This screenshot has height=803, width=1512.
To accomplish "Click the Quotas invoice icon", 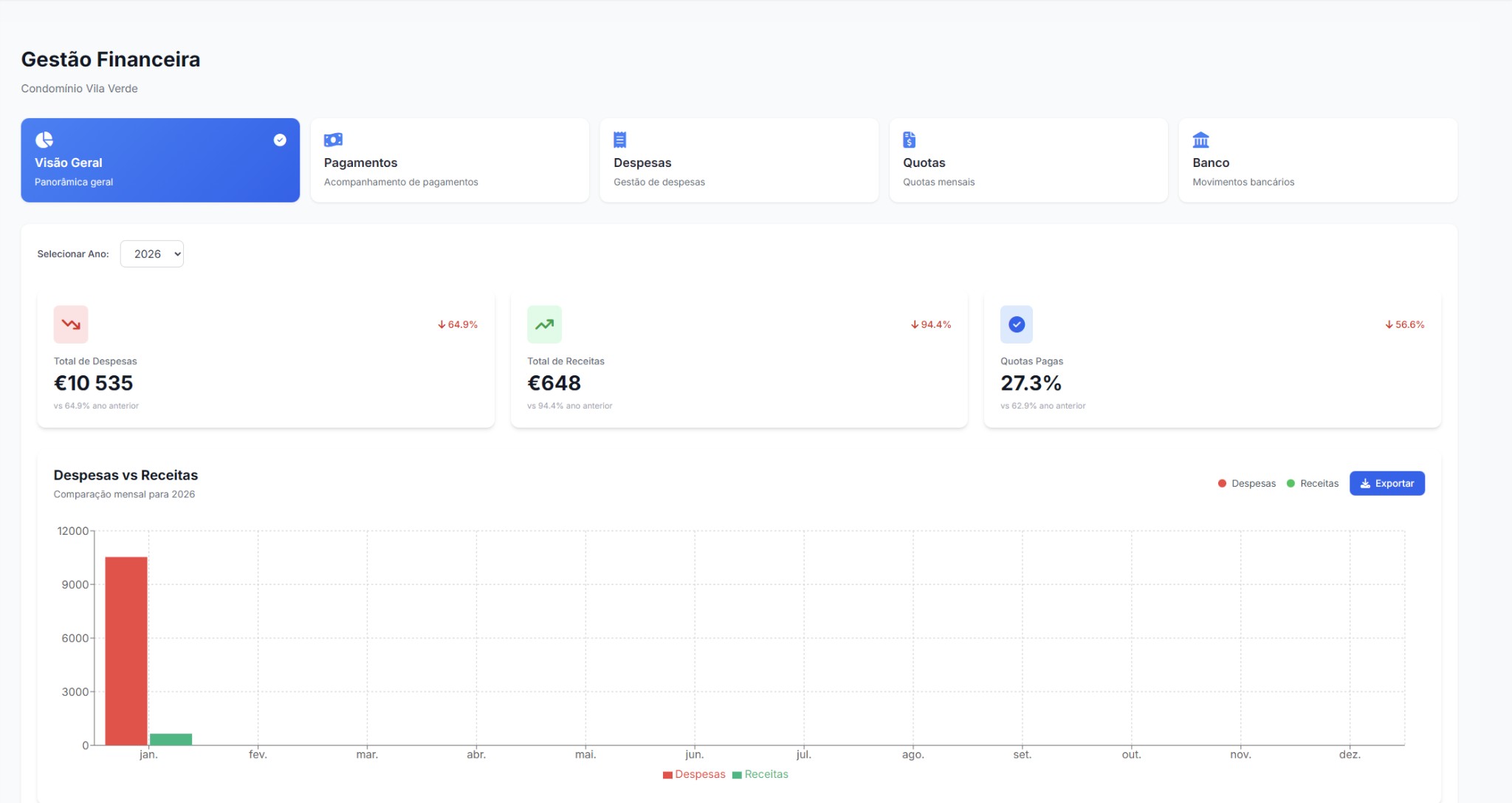I will click(910, 140).
